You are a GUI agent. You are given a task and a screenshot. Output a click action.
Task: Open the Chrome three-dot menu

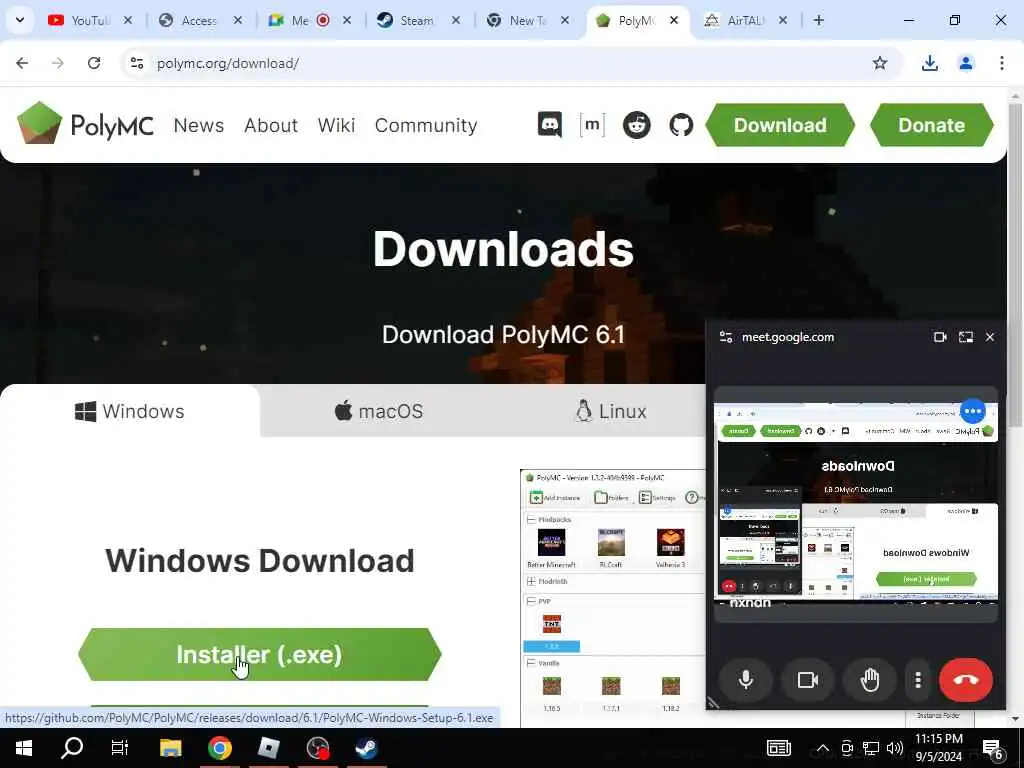pos(1001,63)
